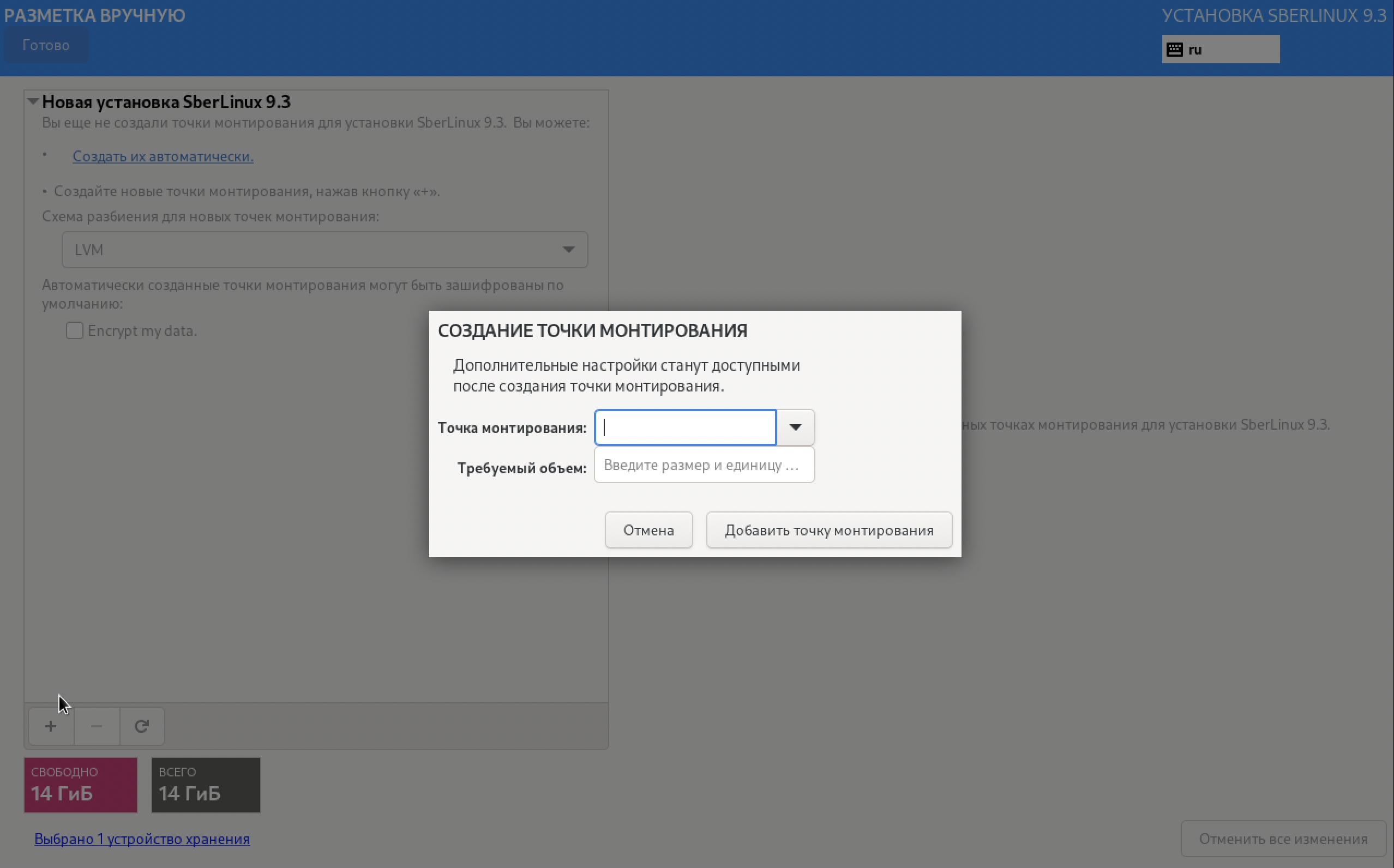The width and height of the screenshot is (1394, 868).
Task: Click the Создание точки монтирования dialog title
Action: click(x=592, y=330)
